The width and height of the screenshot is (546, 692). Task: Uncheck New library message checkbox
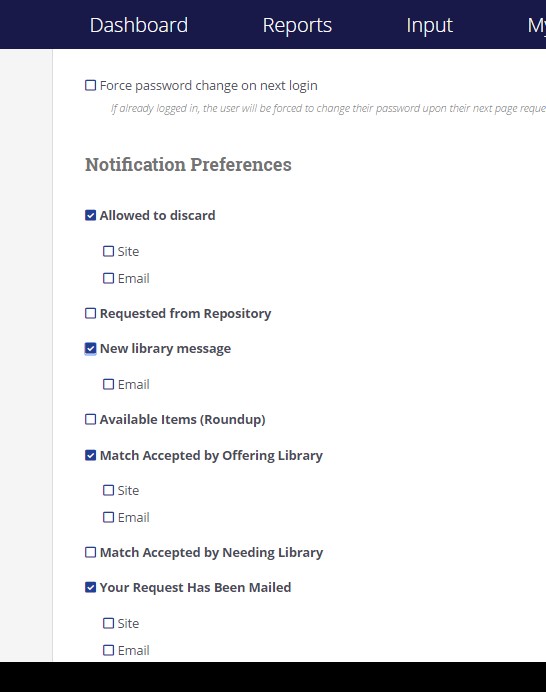90,349
